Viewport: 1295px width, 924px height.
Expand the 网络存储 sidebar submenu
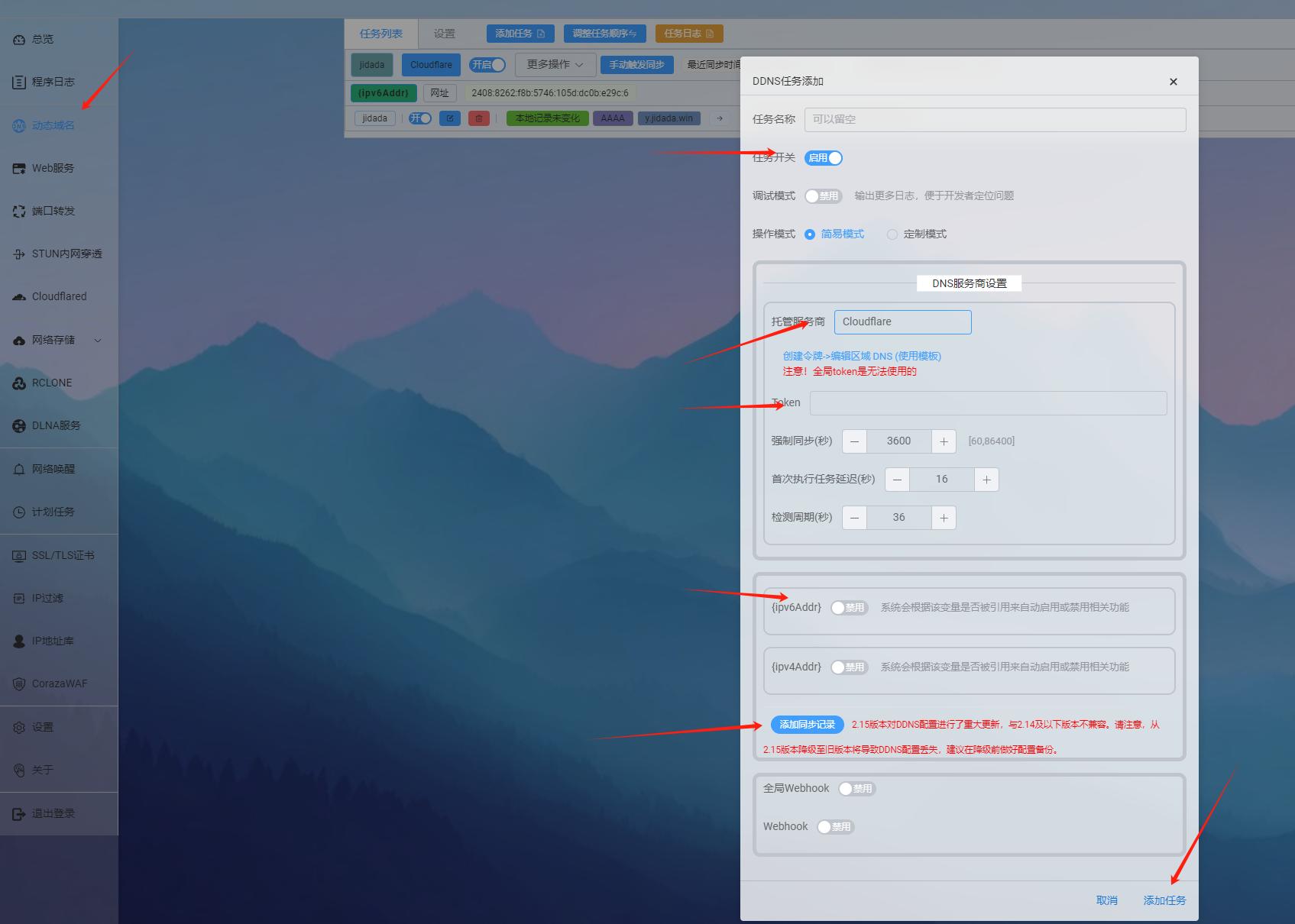(97, 341)
